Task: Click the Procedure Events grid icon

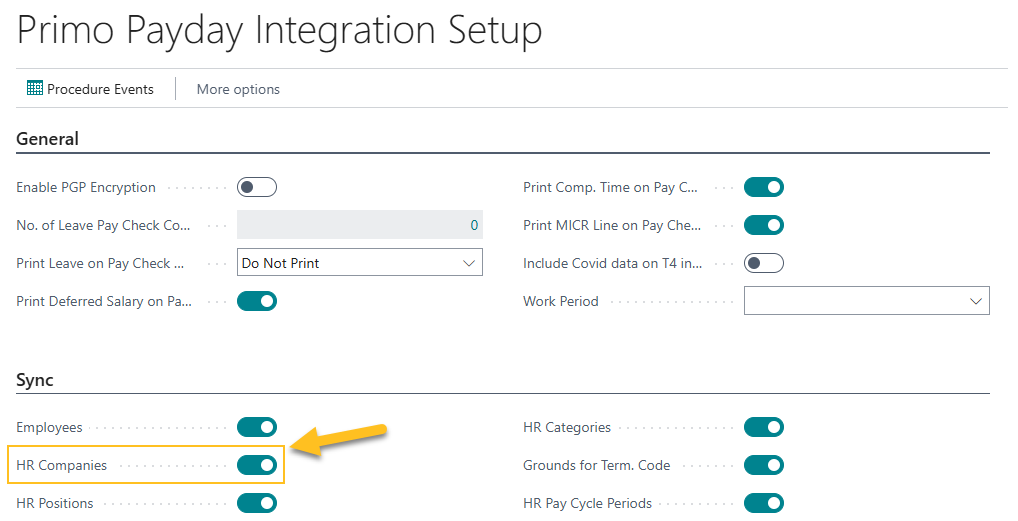Action: tap(35, 89)
